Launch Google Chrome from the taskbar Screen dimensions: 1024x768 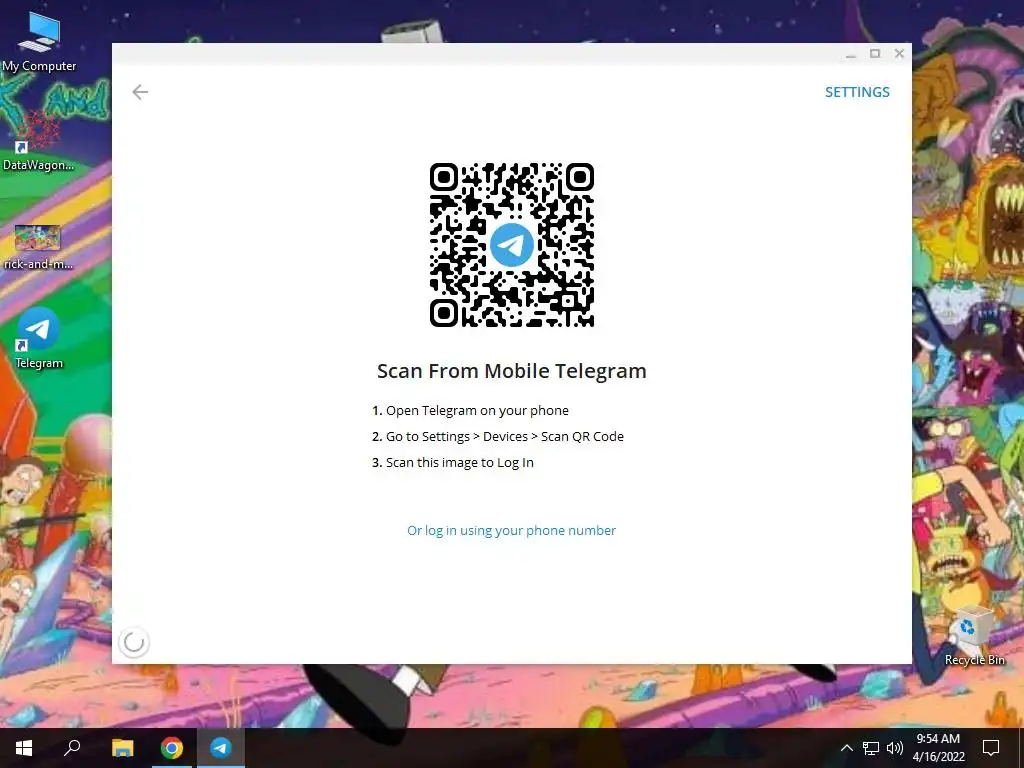click(x=172, y=748)
